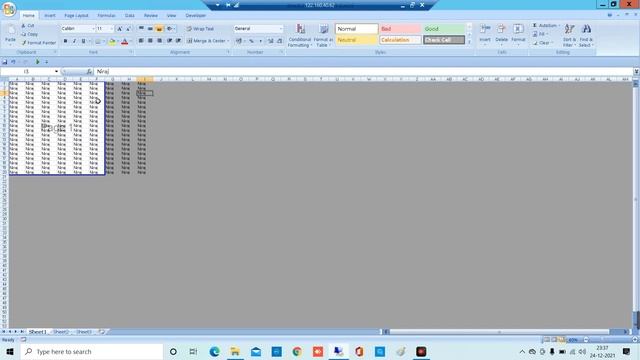The width and height of the screenshot is (640, 360).
Task: Open the Merge & Center dropdown arrow
Action: 228,41
